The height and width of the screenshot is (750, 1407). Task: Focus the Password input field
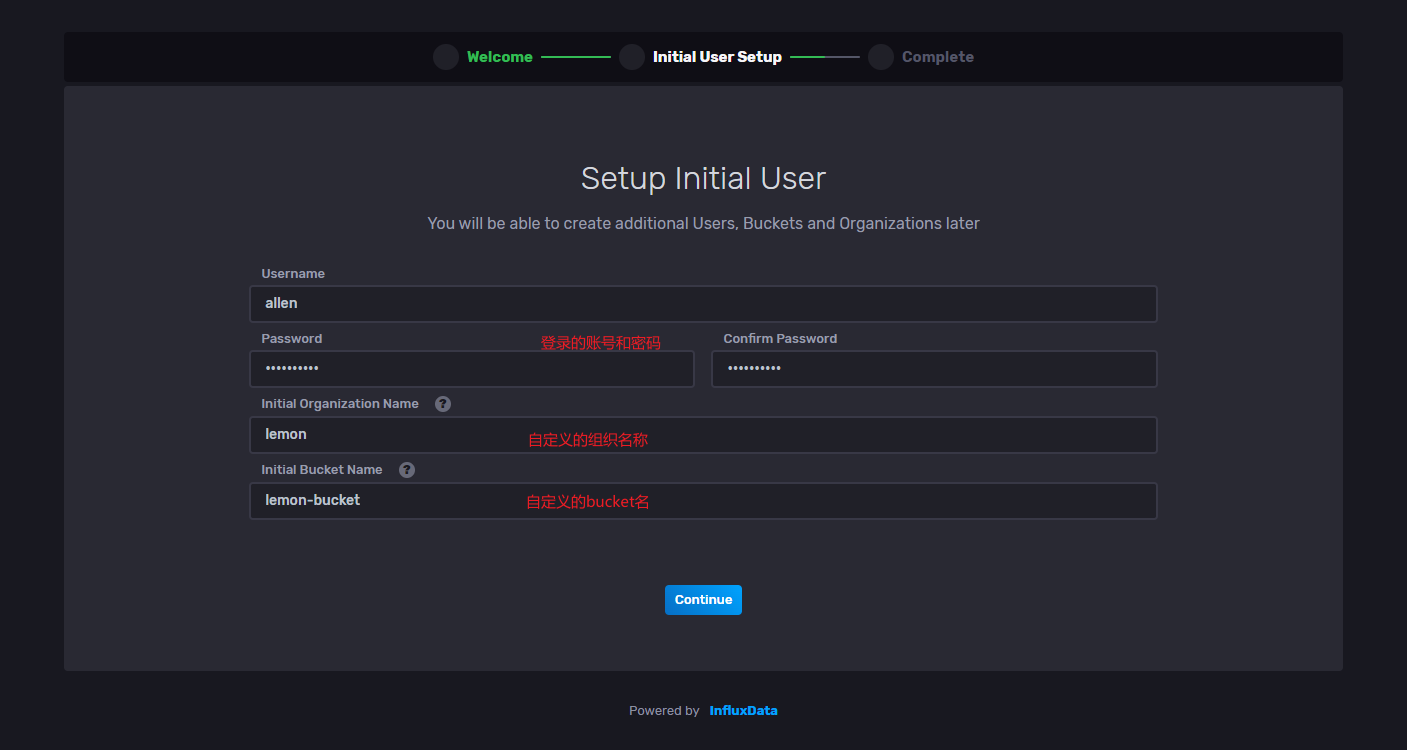tap(472, 369)
